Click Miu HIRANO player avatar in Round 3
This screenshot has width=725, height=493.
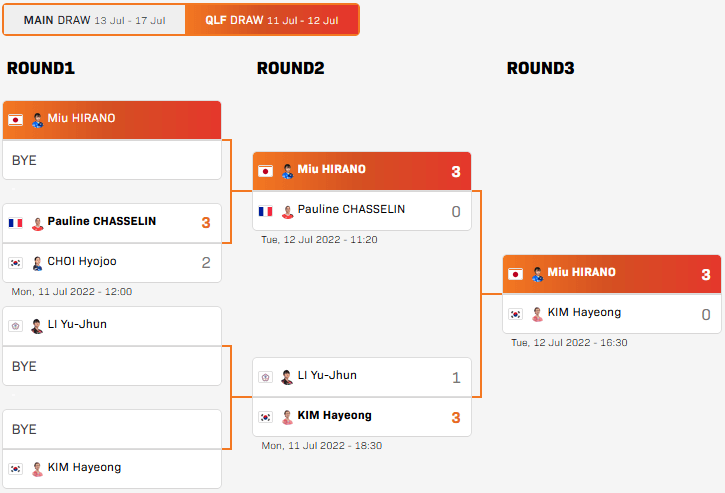coord(537,274)
